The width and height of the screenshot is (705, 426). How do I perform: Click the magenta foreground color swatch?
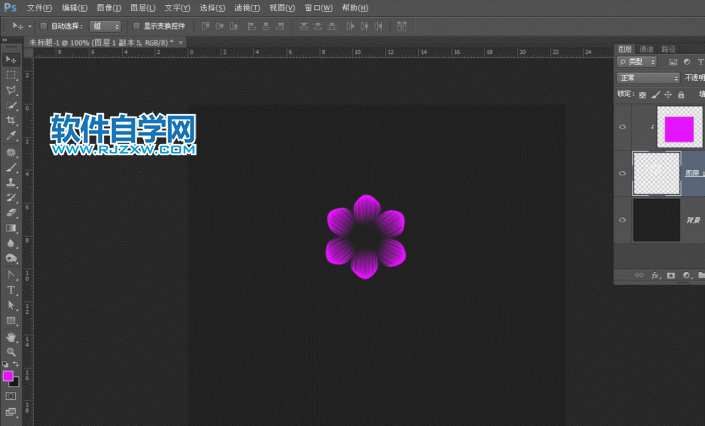tap(8, 376)
